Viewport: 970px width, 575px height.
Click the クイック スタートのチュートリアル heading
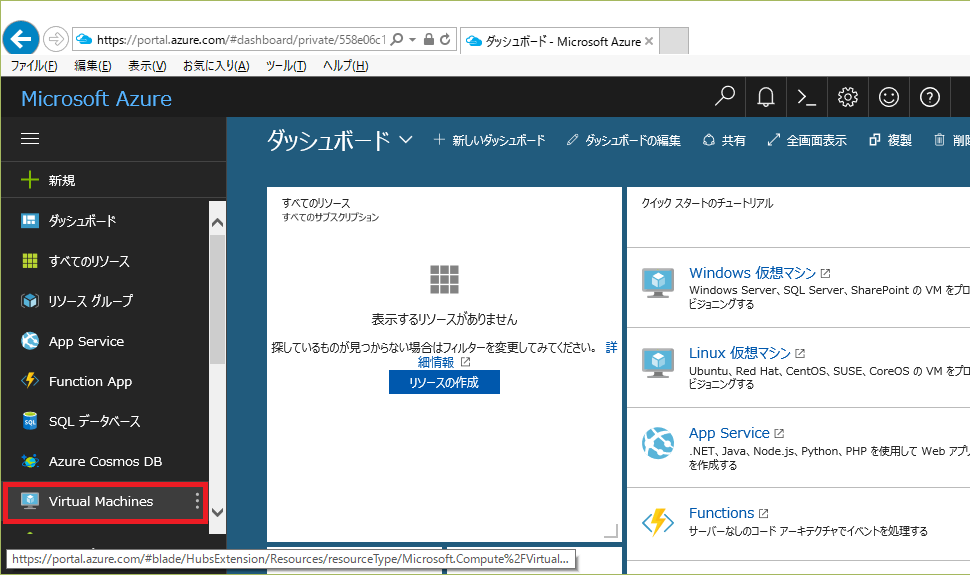tap(707, 203)
